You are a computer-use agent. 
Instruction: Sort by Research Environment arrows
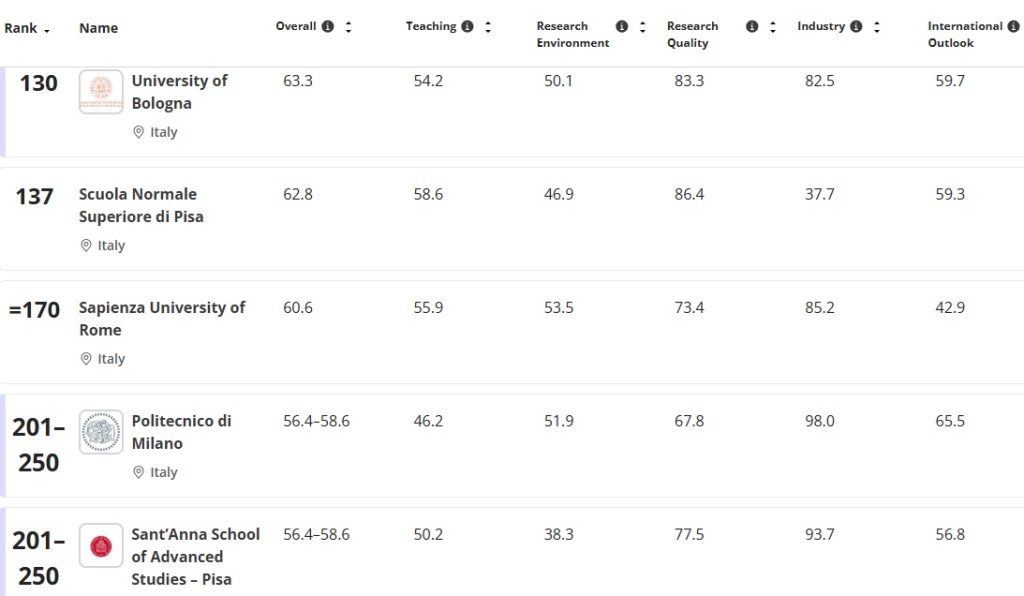(643, 27)
